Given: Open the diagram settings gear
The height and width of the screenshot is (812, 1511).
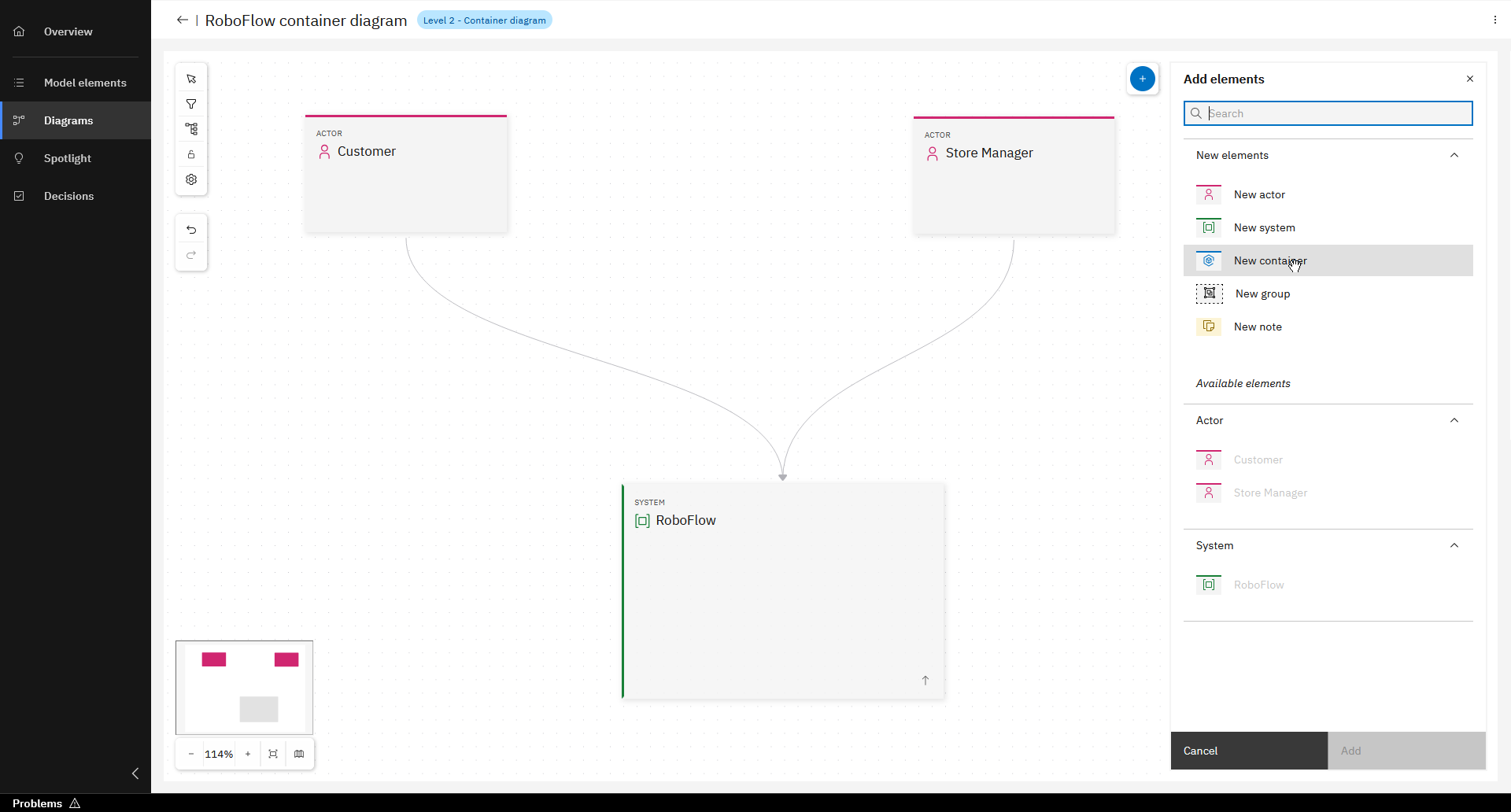Looking at the screenshot, I should point(190,179).
